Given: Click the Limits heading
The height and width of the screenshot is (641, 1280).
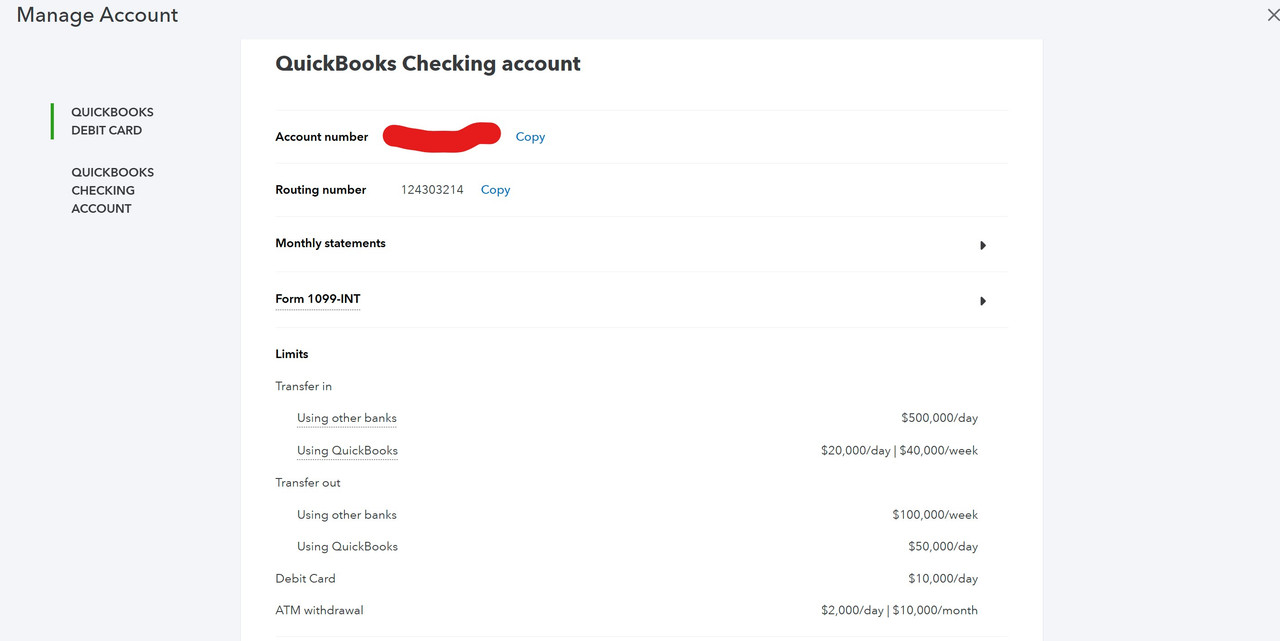Looking at the screenshot, I should pyautogui.click(x=292, y=354).
